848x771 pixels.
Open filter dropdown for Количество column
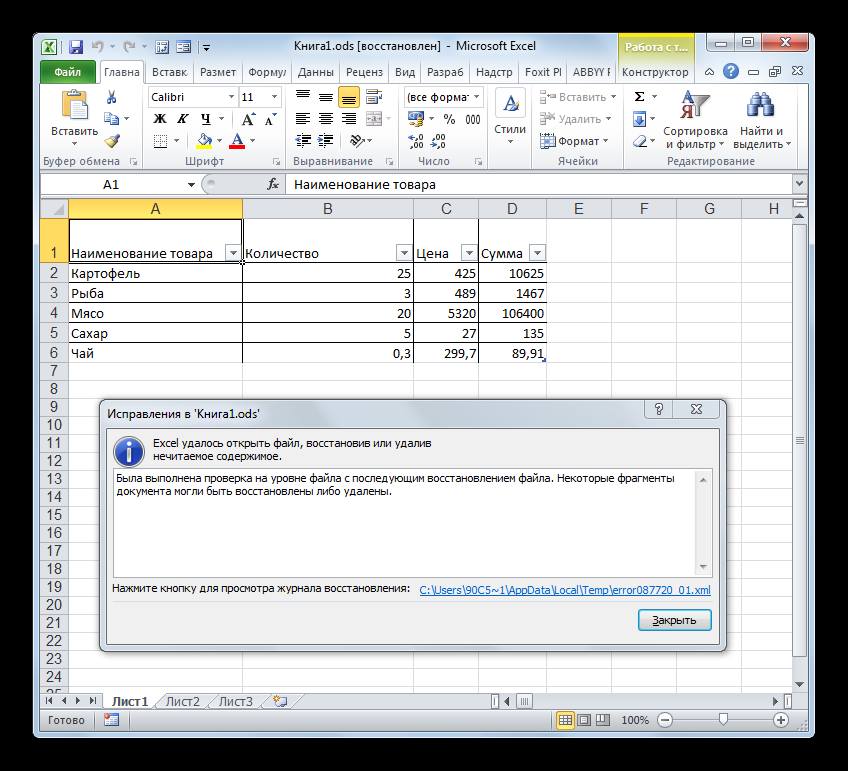pos(404,253)
